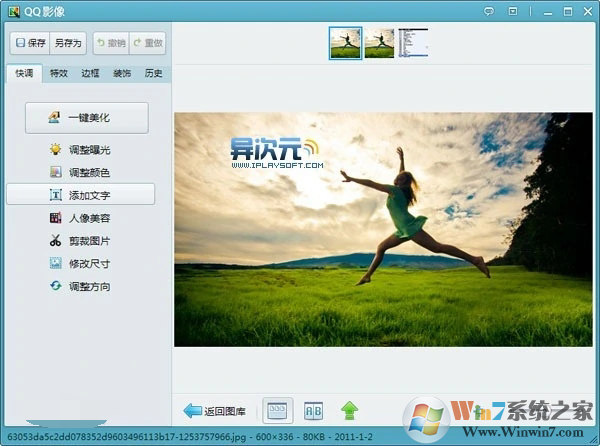Choose the 添加文字 add text tool
This screenshot has height=446, width=600.
[81, 195]
